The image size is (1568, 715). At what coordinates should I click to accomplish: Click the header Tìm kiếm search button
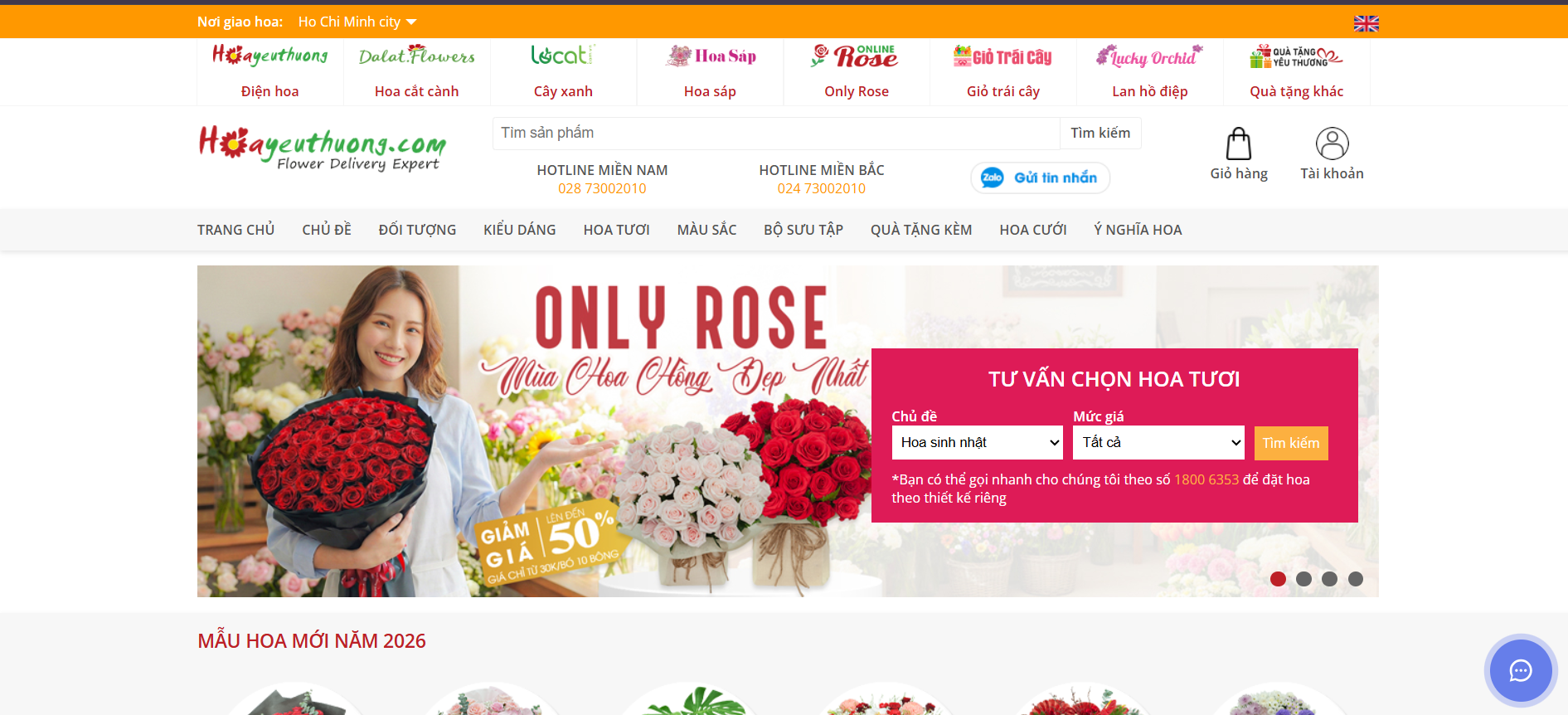[1100, 133]
